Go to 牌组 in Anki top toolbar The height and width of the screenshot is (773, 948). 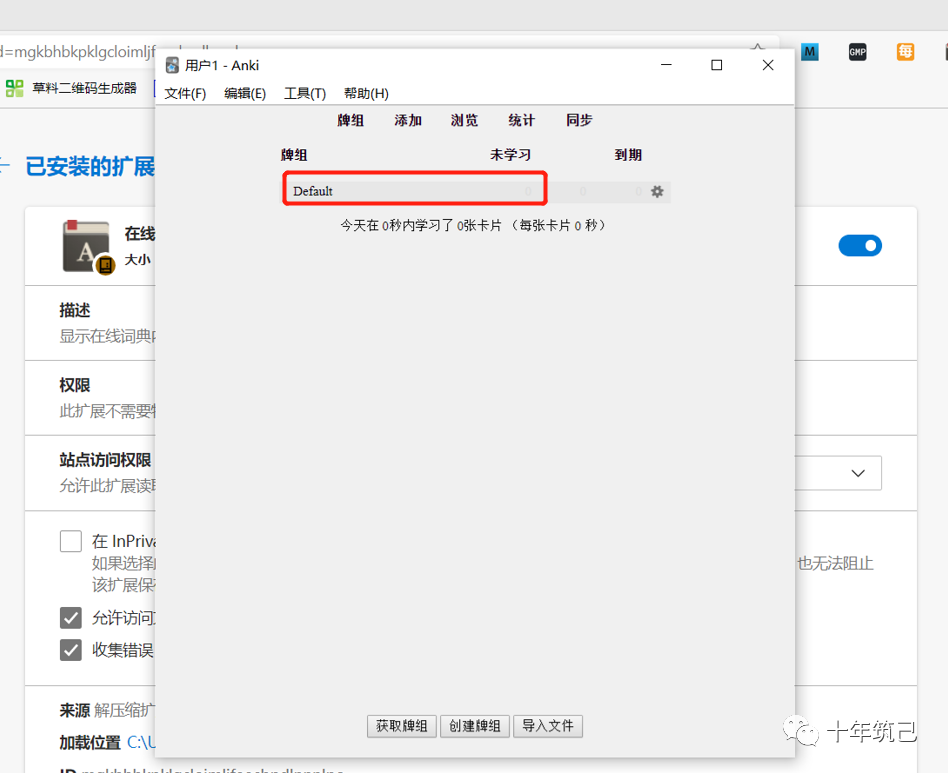[351, 120]
